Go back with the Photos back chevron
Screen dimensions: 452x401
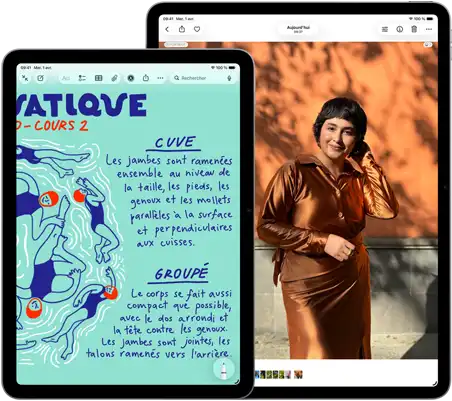tap(167, 29)
